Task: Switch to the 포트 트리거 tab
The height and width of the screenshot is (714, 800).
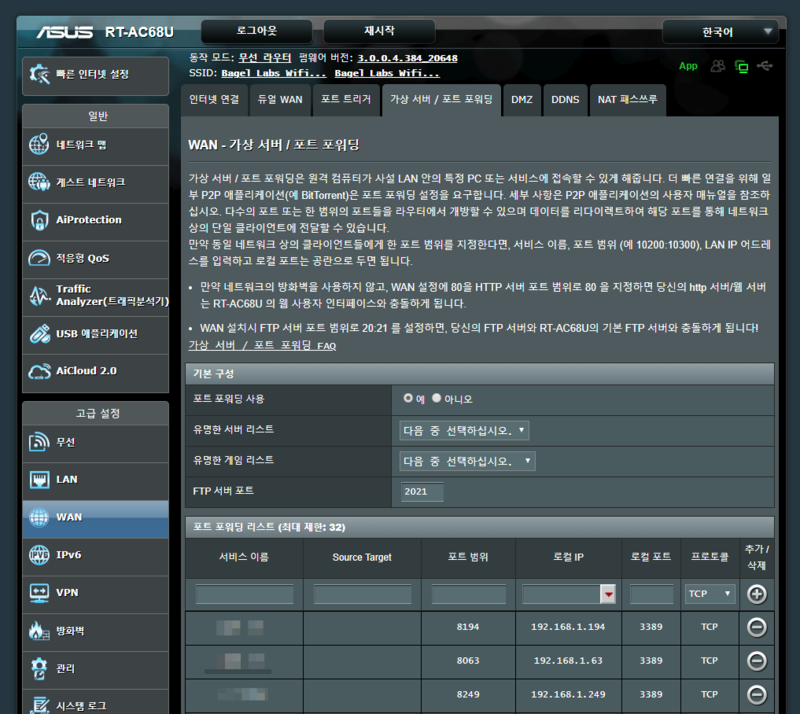Action: (346, 100)
